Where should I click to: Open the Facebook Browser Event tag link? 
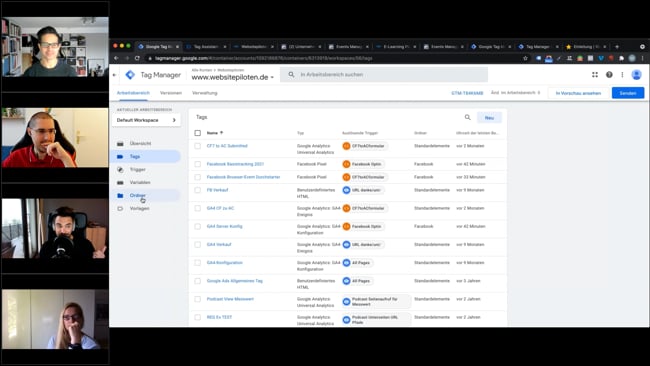243,177
